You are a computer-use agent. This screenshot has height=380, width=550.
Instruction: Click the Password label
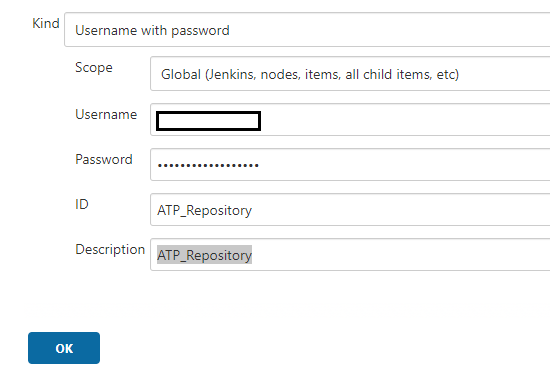pos(104,159)
